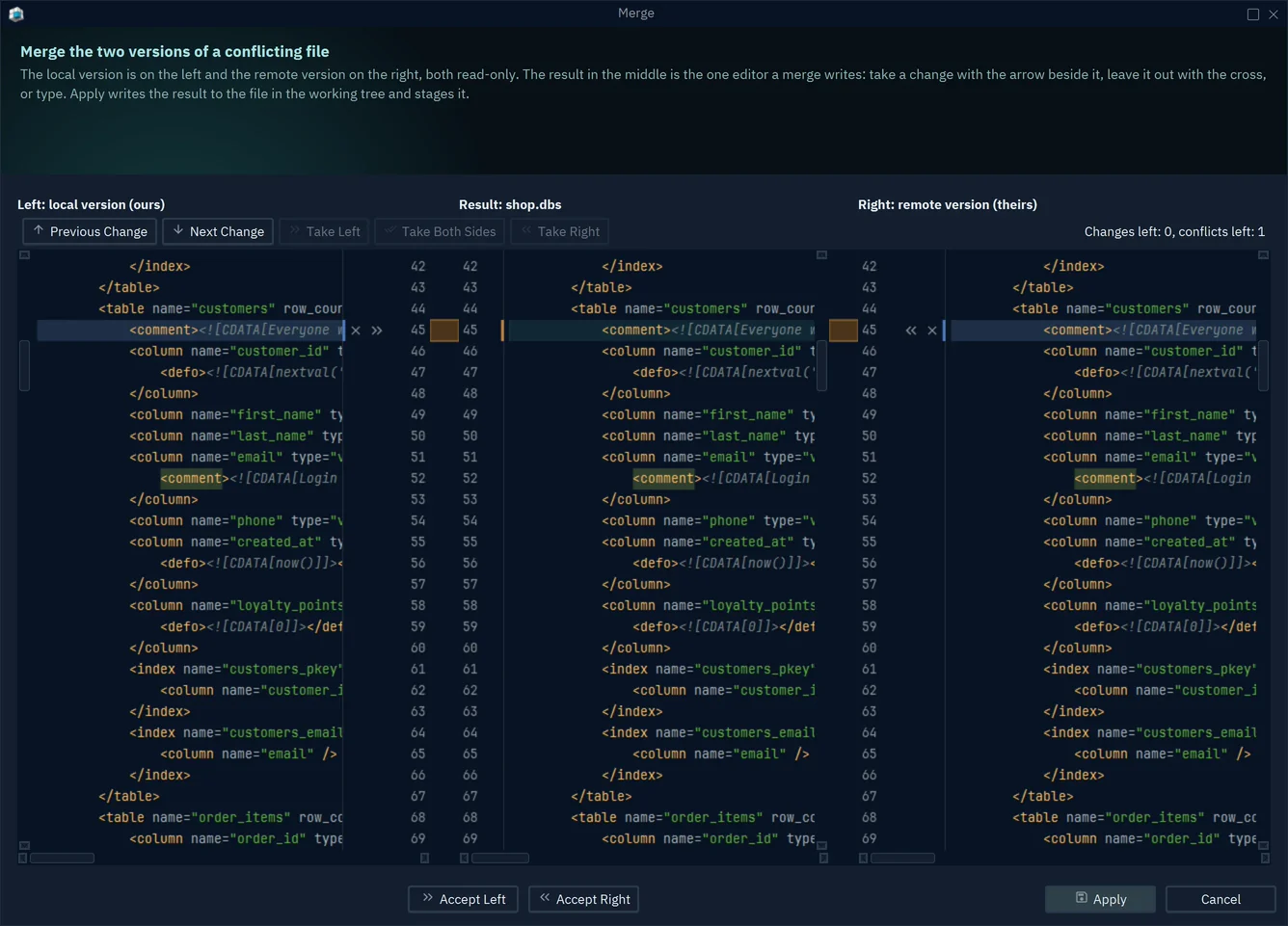Click the remote pane's highlighted CDATA[Everyone comment line
The height and width of the screenshot is (926, 1288).
point(1104,331)
